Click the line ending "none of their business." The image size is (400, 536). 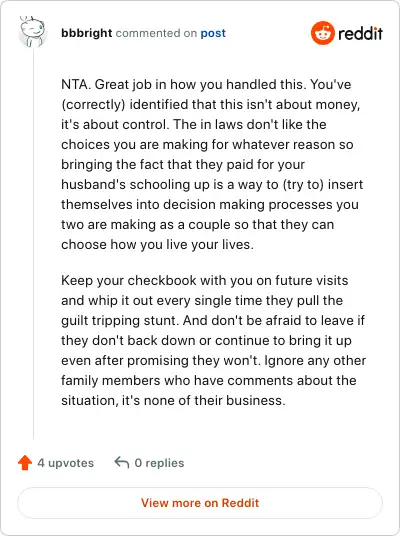[x=173, y=400]
